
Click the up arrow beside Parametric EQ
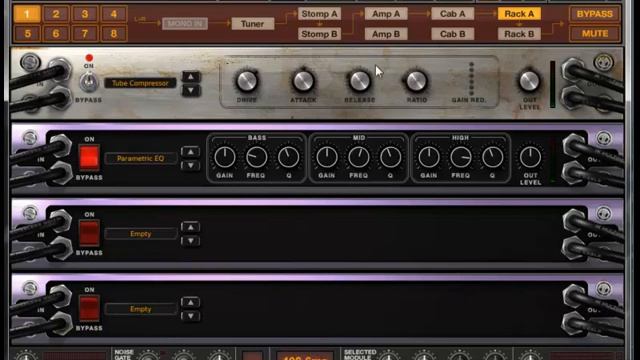click(x=191, y=152)
